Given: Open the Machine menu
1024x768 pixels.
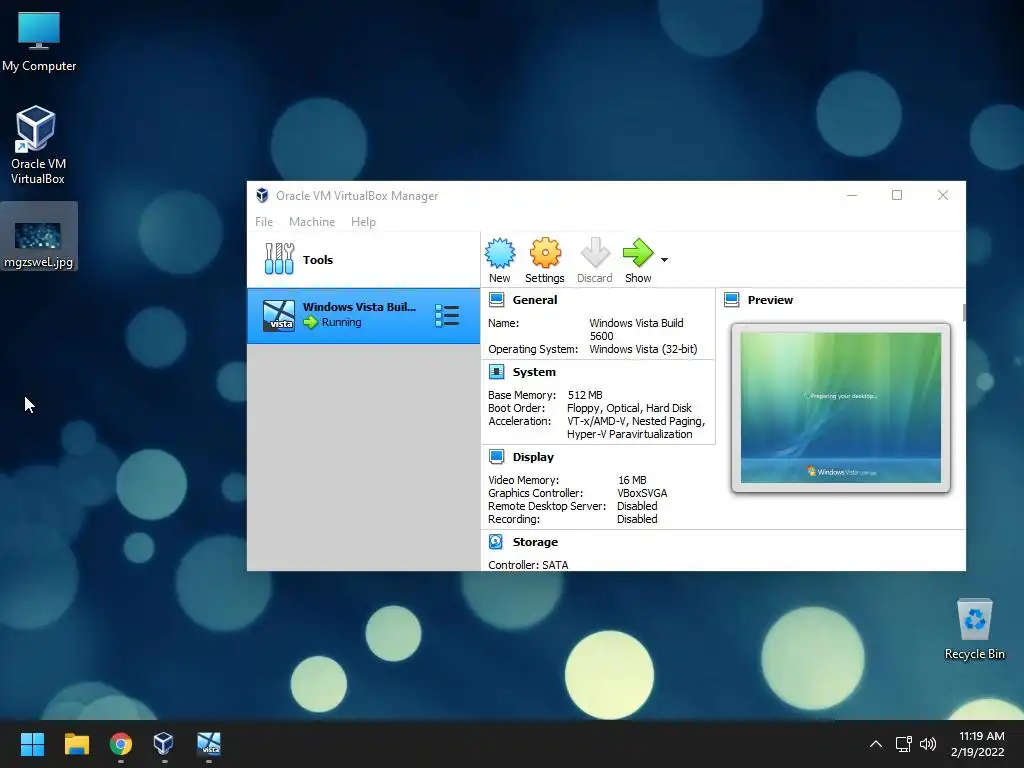Looking at the screenshot, I should click(312, 222).
